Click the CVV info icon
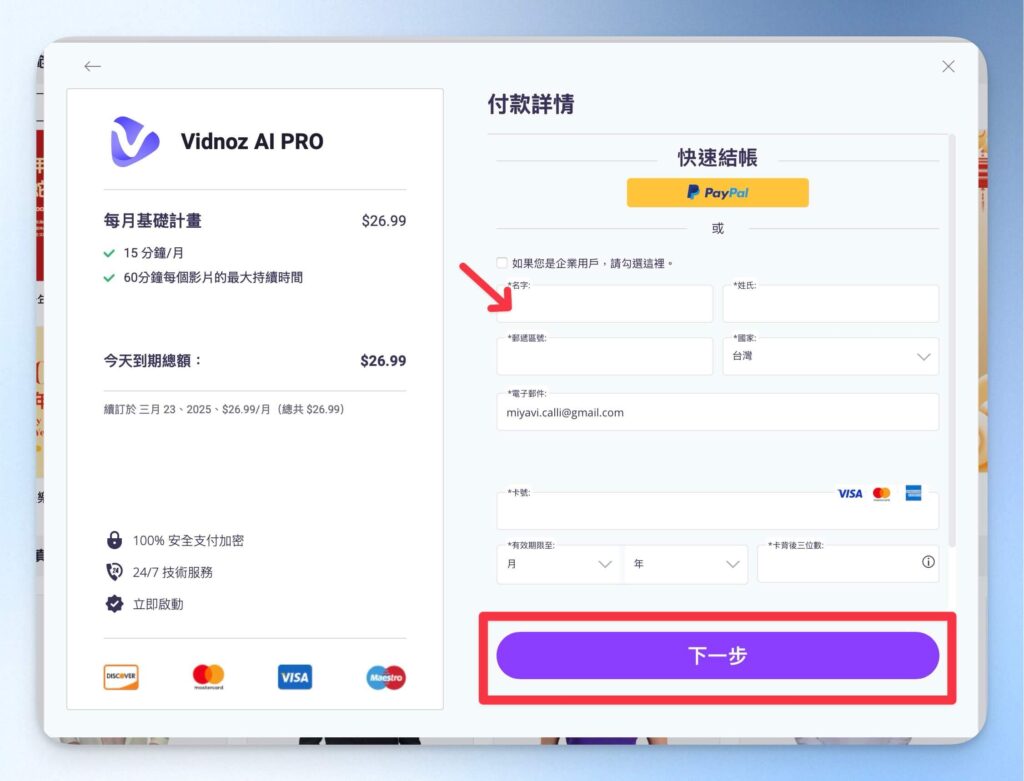 (x=927, y=562)
